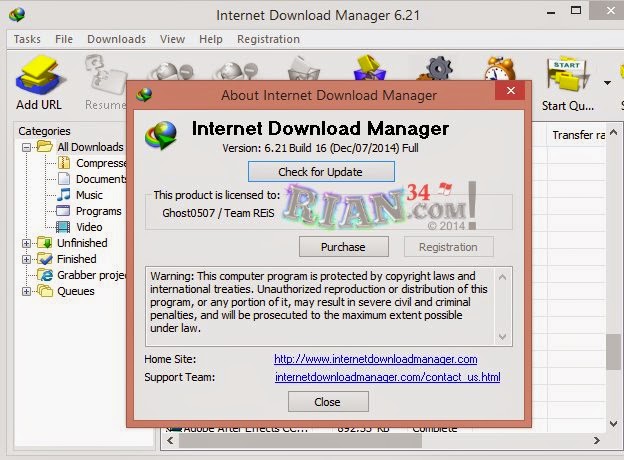The image size is (624, 460).
Task: Click the Start Queue toolbar icon
Action: tap(568, 76)
